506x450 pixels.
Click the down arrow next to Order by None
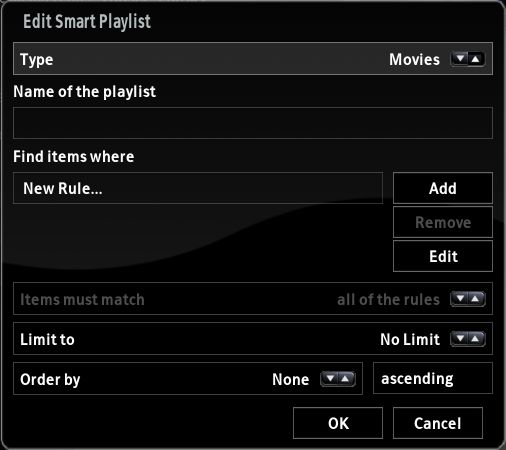pos(330,379)
